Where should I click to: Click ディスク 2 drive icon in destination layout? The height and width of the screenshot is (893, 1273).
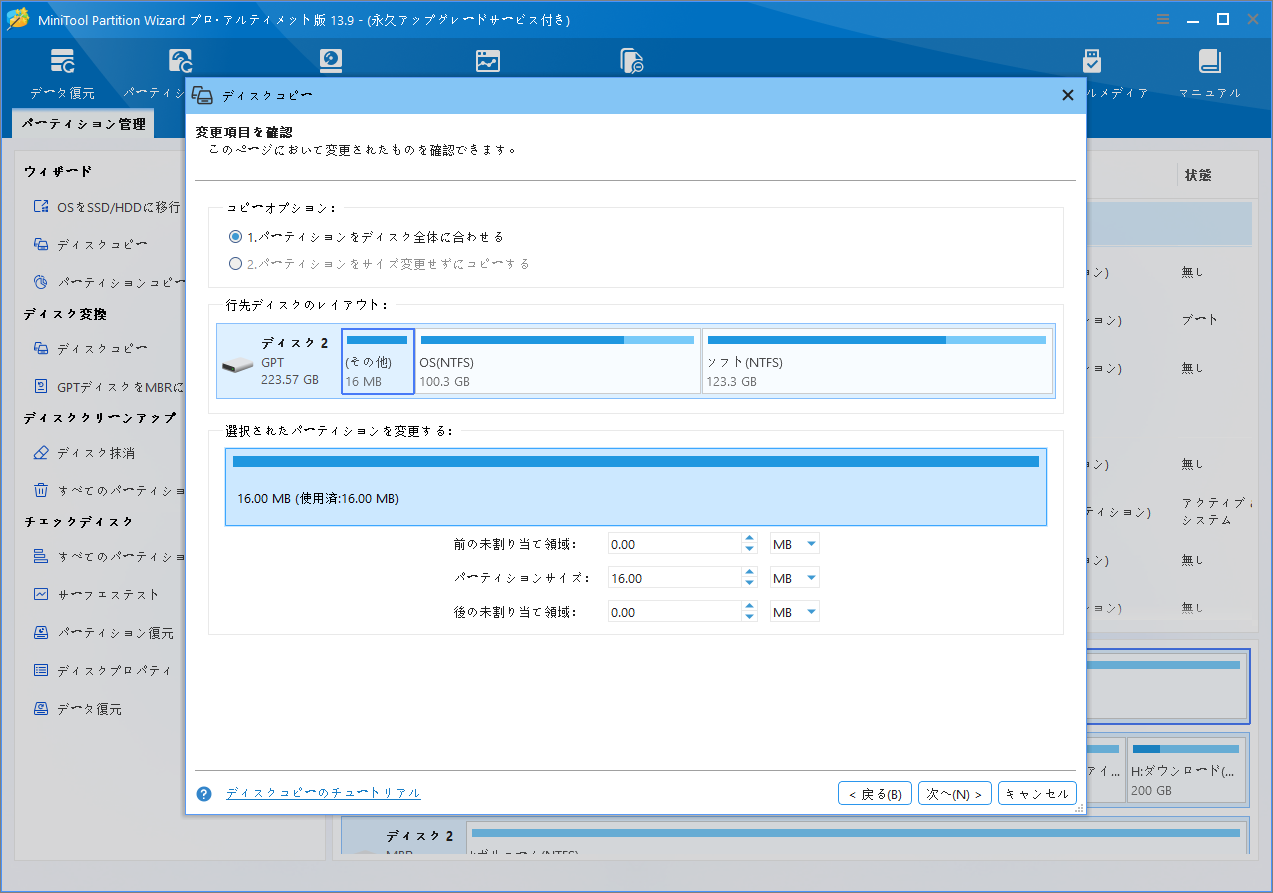[237, 366]
